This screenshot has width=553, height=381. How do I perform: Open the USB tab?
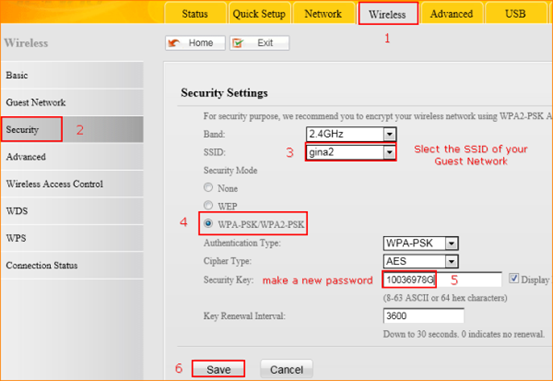coord(516,13)
